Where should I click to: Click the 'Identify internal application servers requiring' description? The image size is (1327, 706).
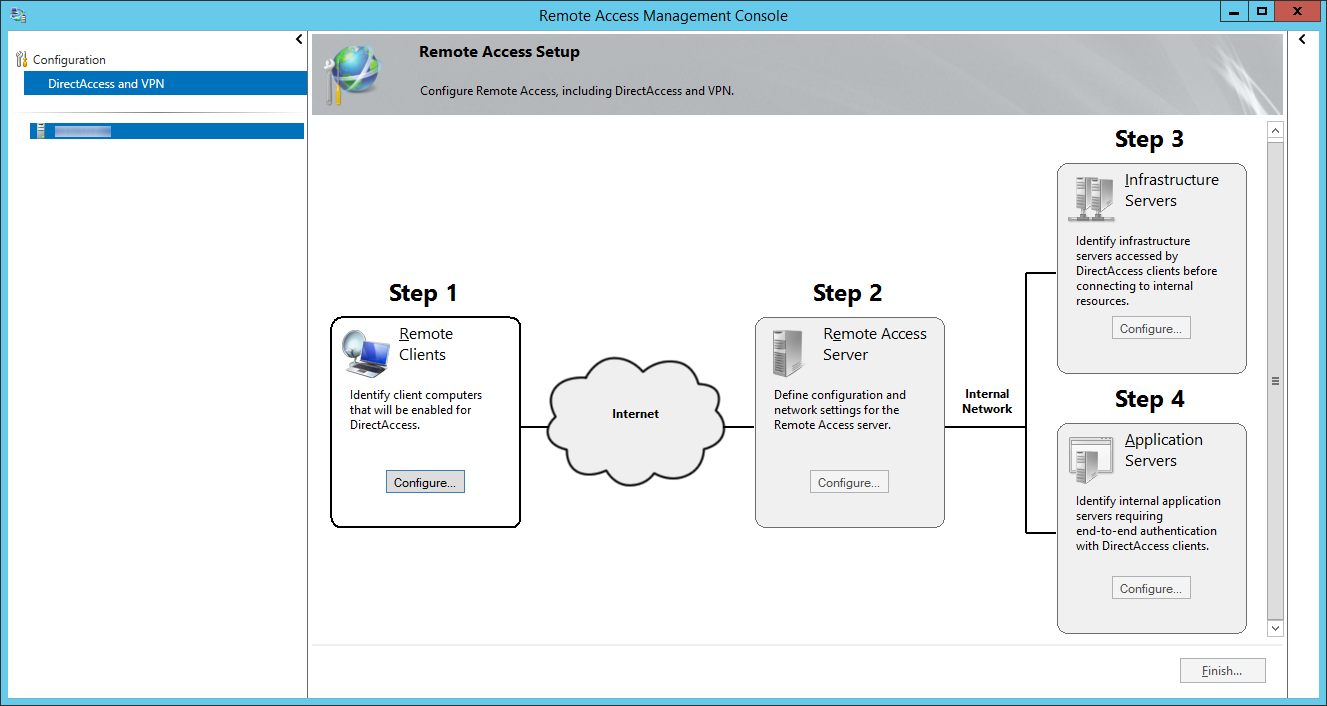pos(1149,524)
